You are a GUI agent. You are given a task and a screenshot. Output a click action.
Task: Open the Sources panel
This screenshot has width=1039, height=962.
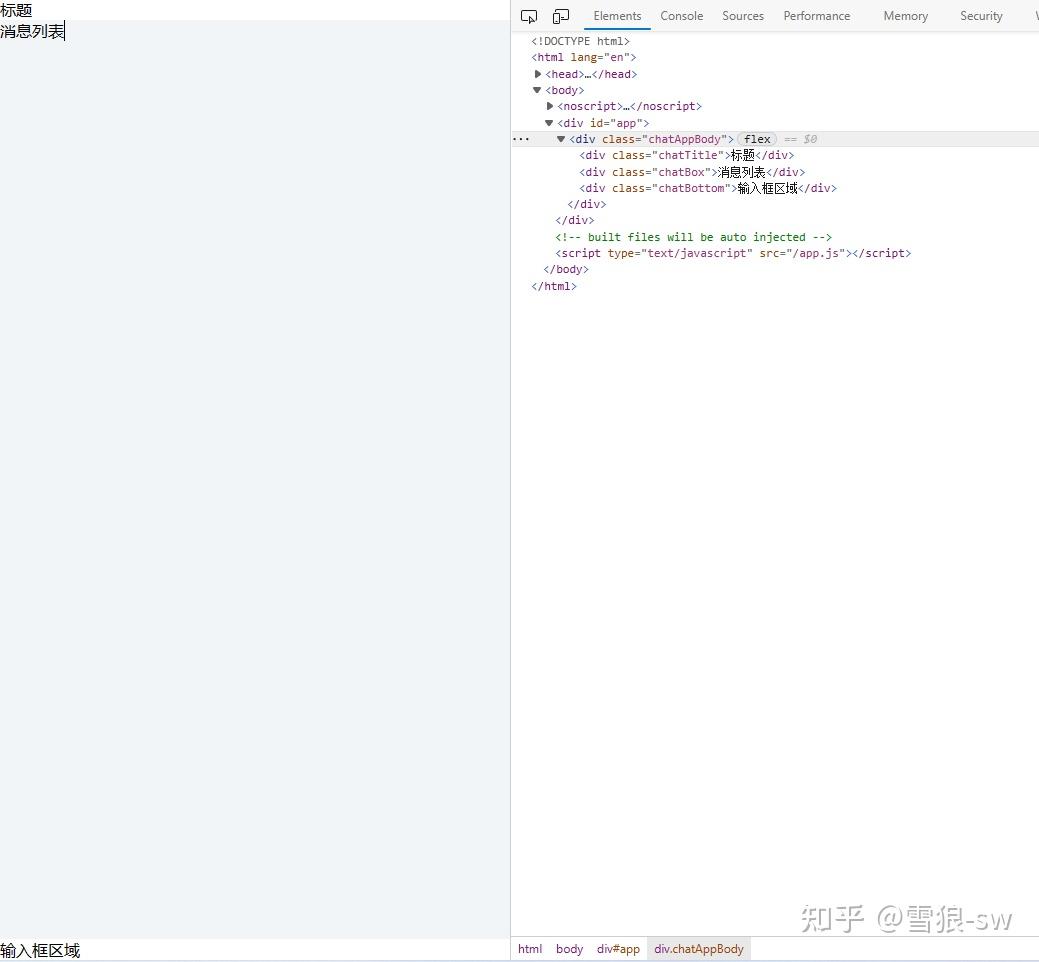742,15
